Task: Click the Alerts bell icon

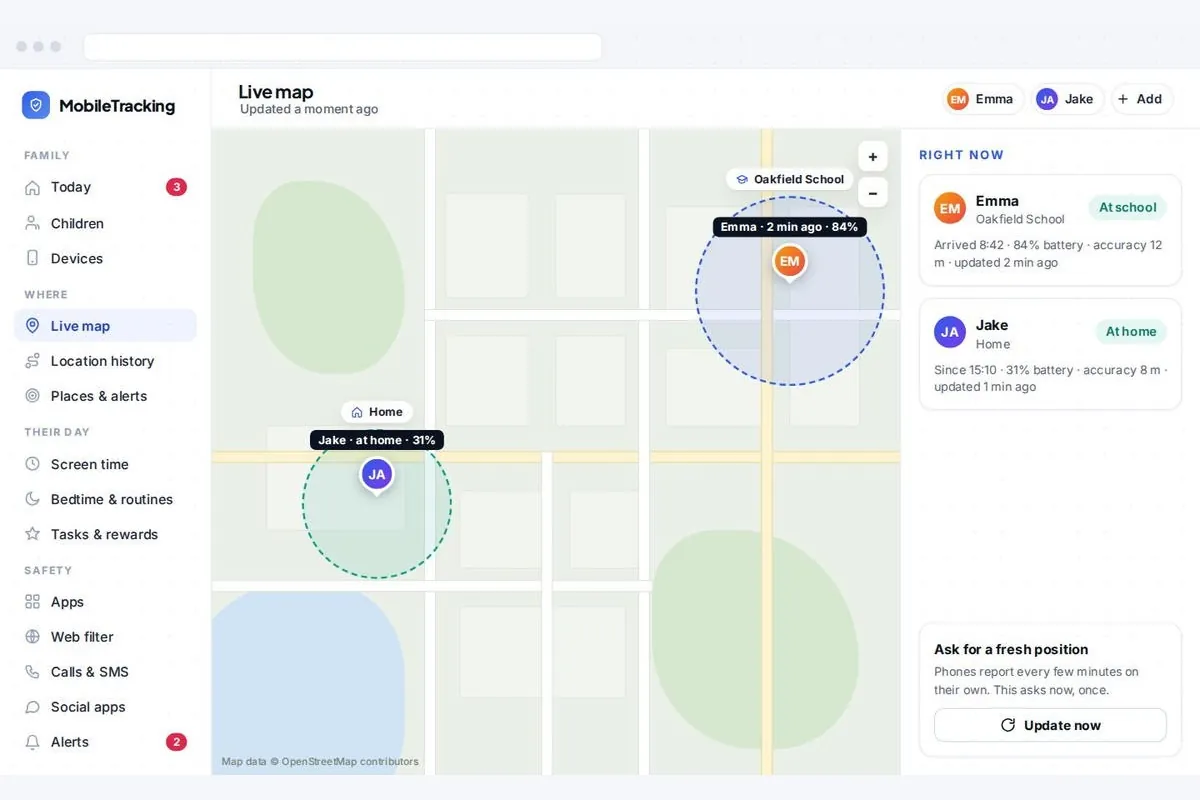Action: point(32,742)
